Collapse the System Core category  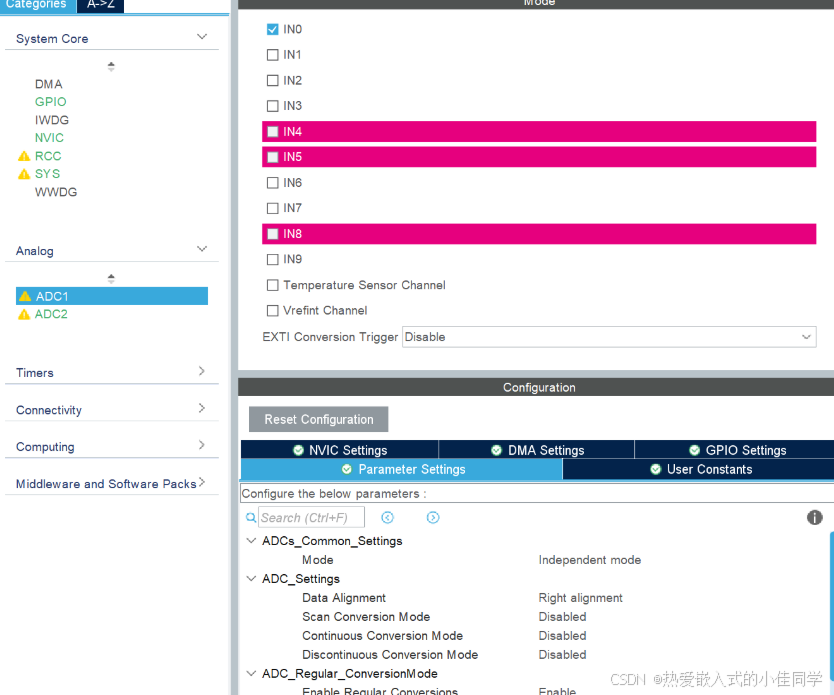coord(202,37)
